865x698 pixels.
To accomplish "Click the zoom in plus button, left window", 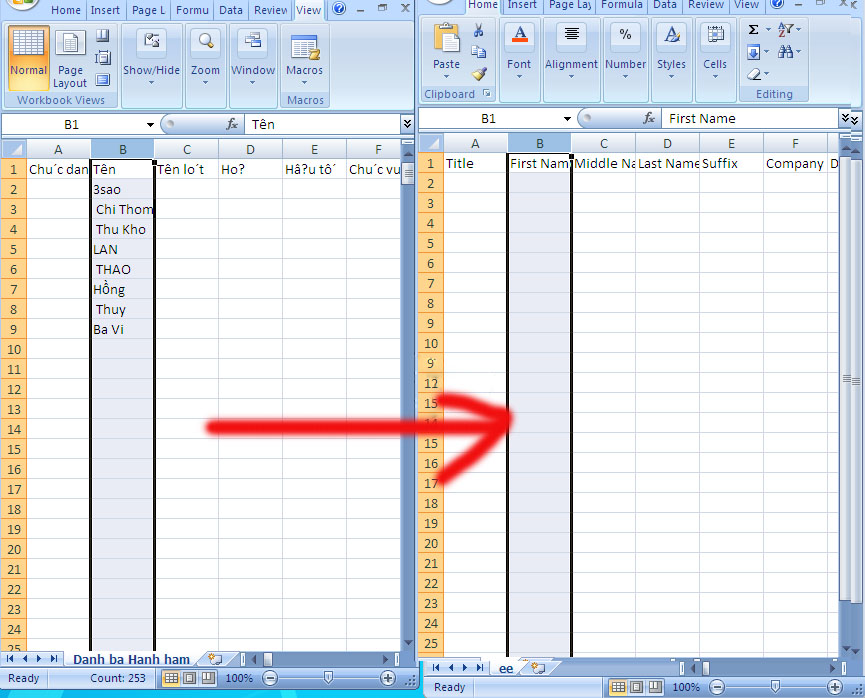I will pos(388,678).
